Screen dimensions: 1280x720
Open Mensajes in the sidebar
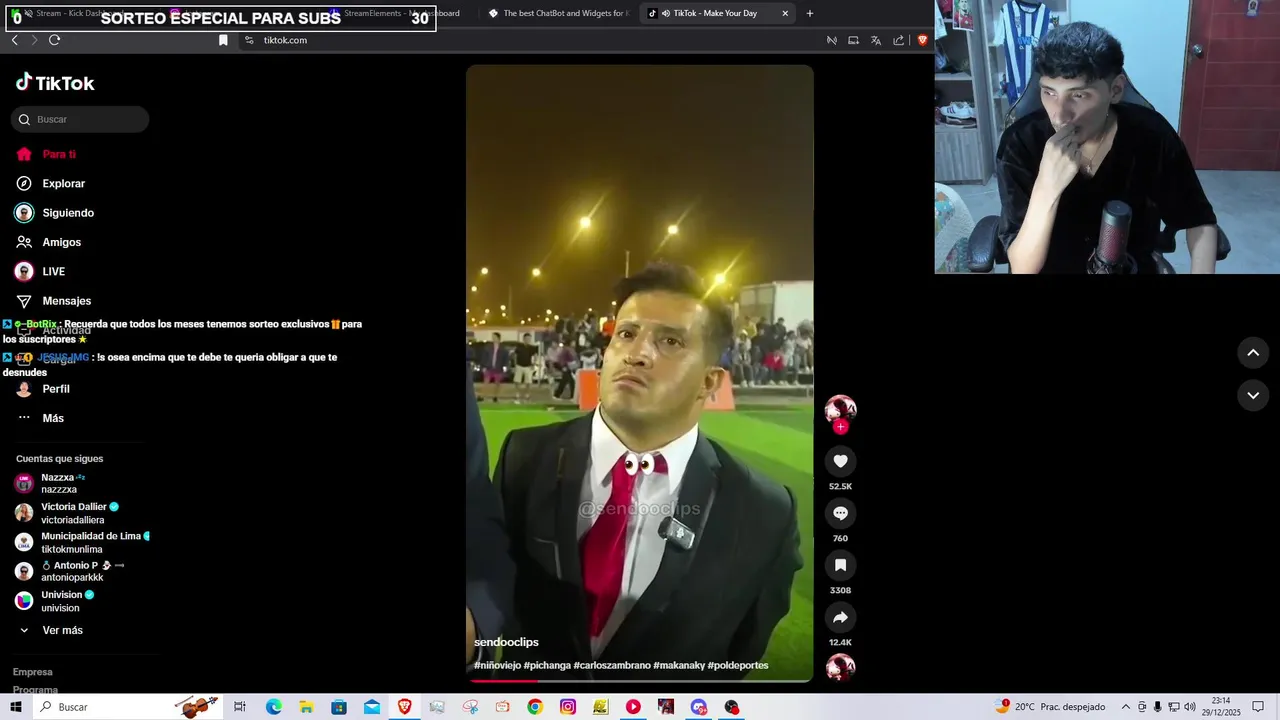[66, 301]
